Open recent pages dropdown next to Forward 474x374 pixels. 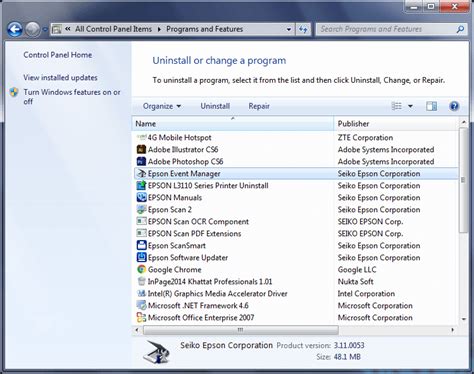pyautogui.click(x=45, y=30)
